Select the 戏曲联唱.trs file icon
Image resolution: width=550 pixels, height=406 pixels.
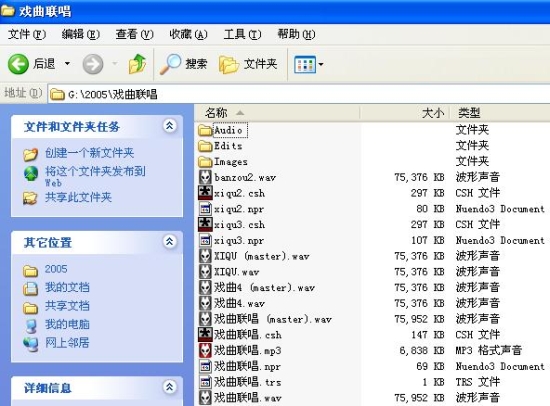pyautogui.click(x=205, y=382)
